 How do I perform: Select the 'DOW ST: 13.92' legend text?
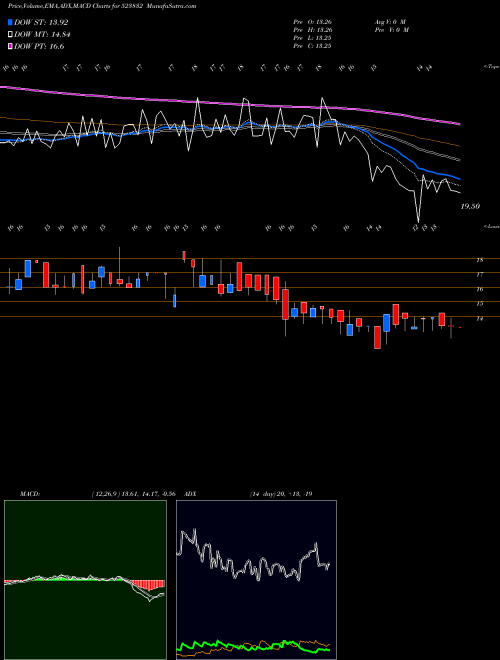[41, 22]
